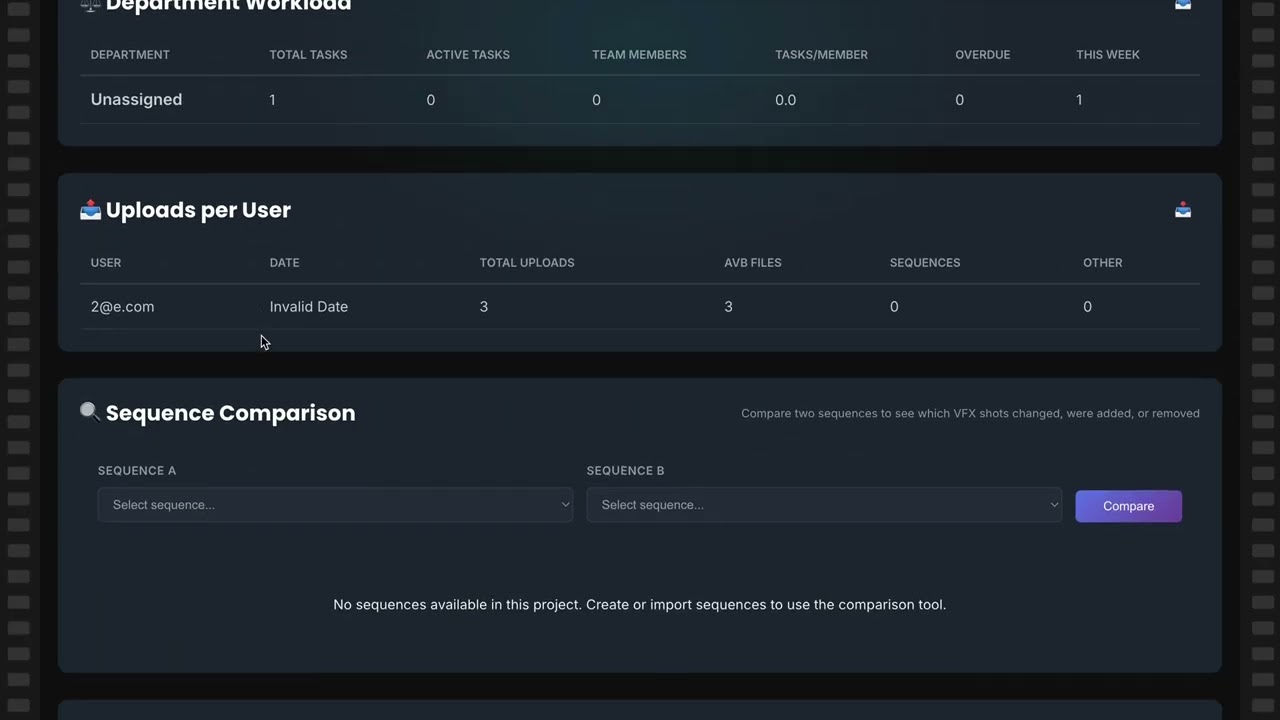The height and width of the screenshot is (720, 1280).
Task: Click the Uploads per User heading
Action: (x=198, y=210)
